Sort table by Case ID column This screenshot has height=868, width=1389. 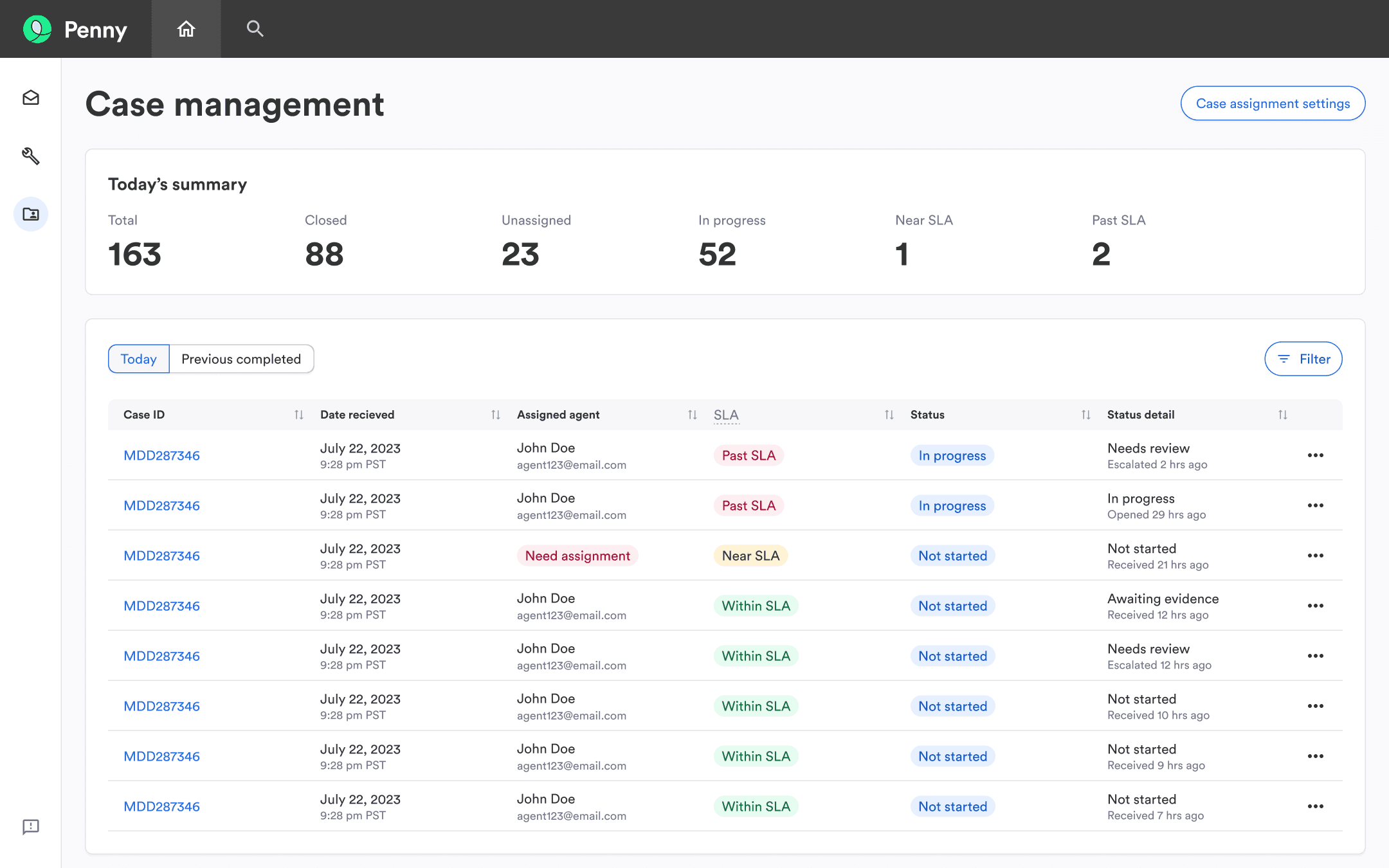click(x=299, y=415)
